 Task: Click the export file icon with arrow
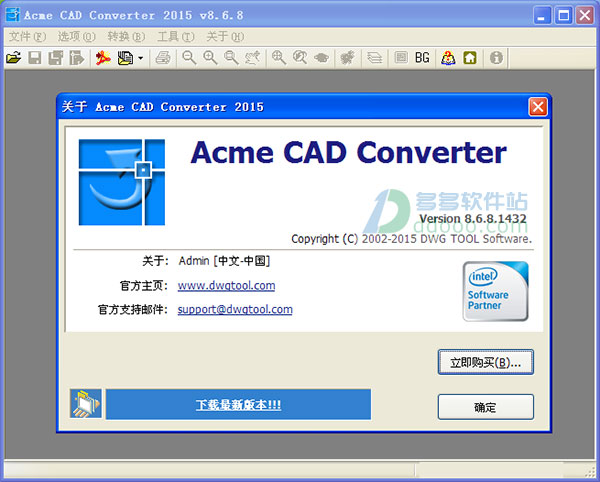pos(77,58)
